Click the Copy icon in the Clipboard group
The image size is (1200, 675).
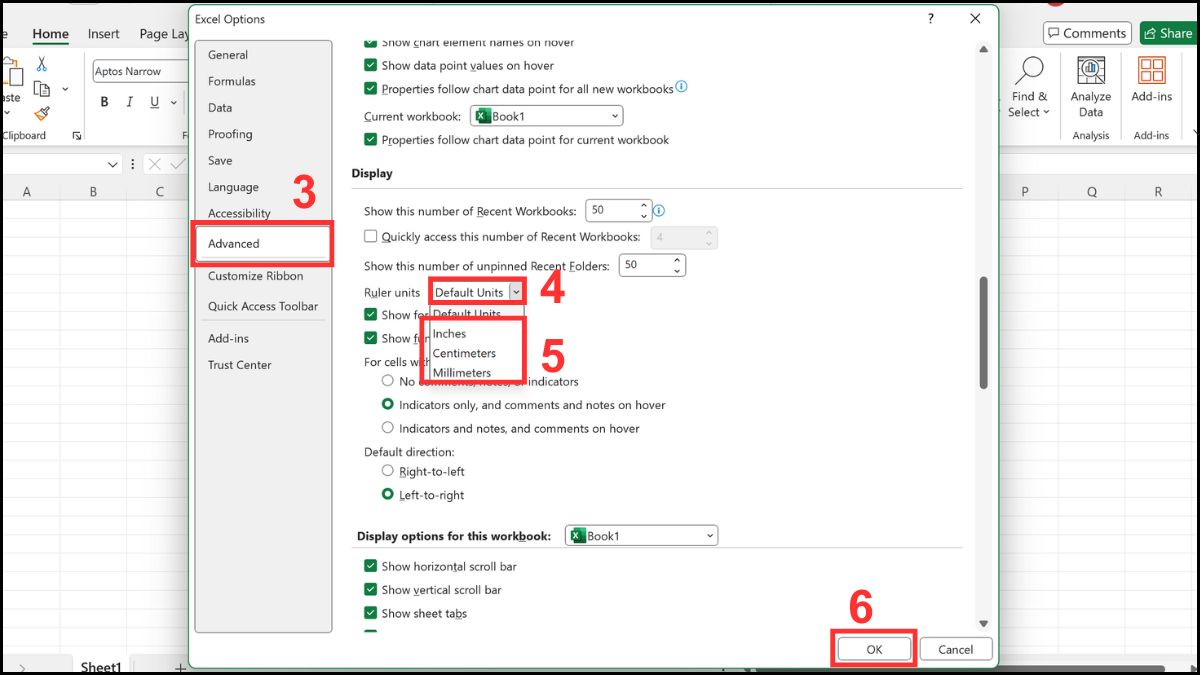coord(43,88)
